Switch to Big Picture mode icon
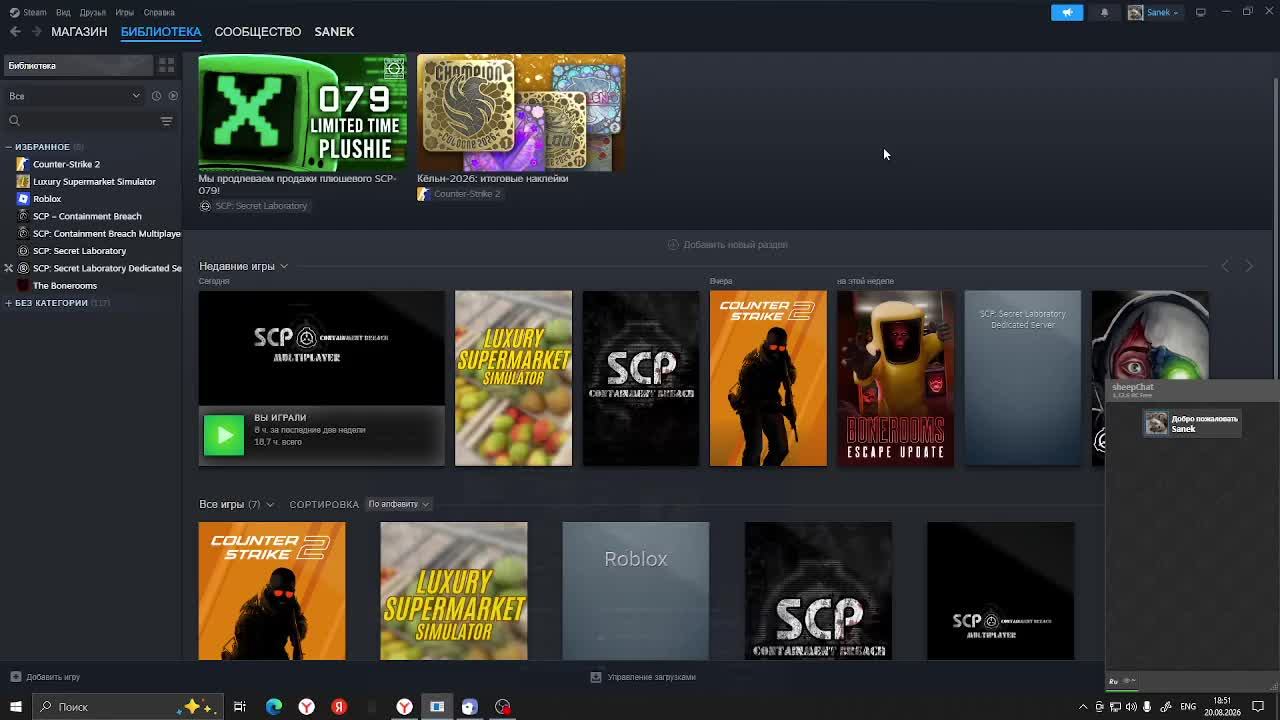This screenshot has width=1280, height=720. (x=1200, y=12)
